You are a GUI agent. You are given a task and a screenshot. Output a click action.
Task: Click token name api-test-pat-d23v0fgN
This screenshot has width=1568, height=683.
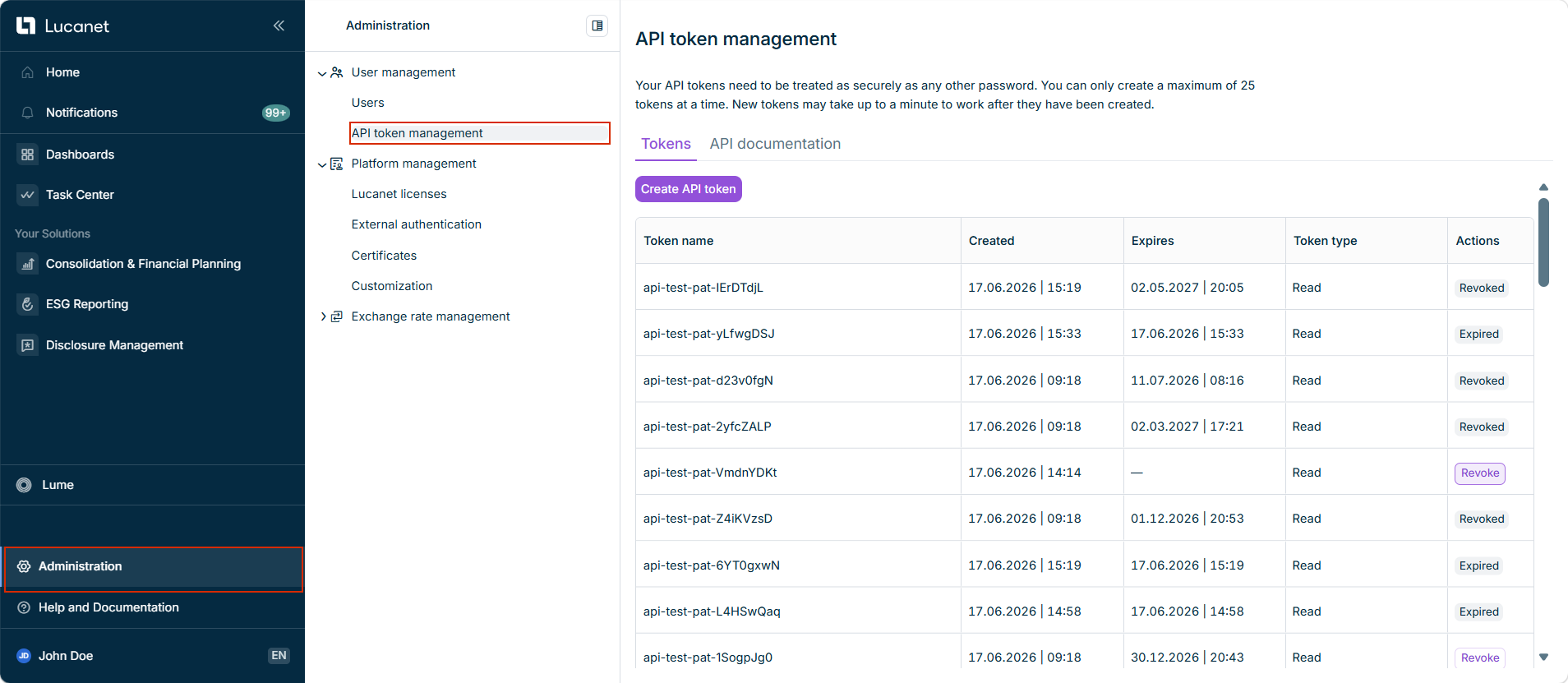coord(708,381)
